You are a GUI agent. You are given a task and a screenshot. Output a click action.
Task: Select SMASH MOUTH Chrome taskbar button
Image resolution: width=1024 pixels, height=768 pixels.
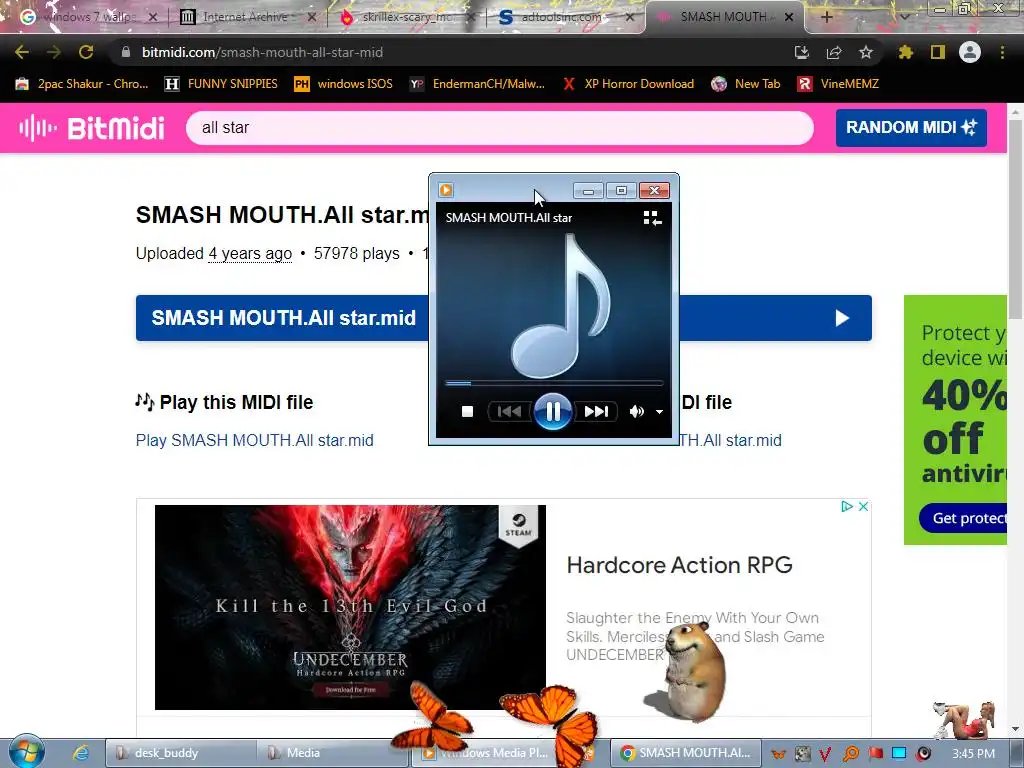686,753
